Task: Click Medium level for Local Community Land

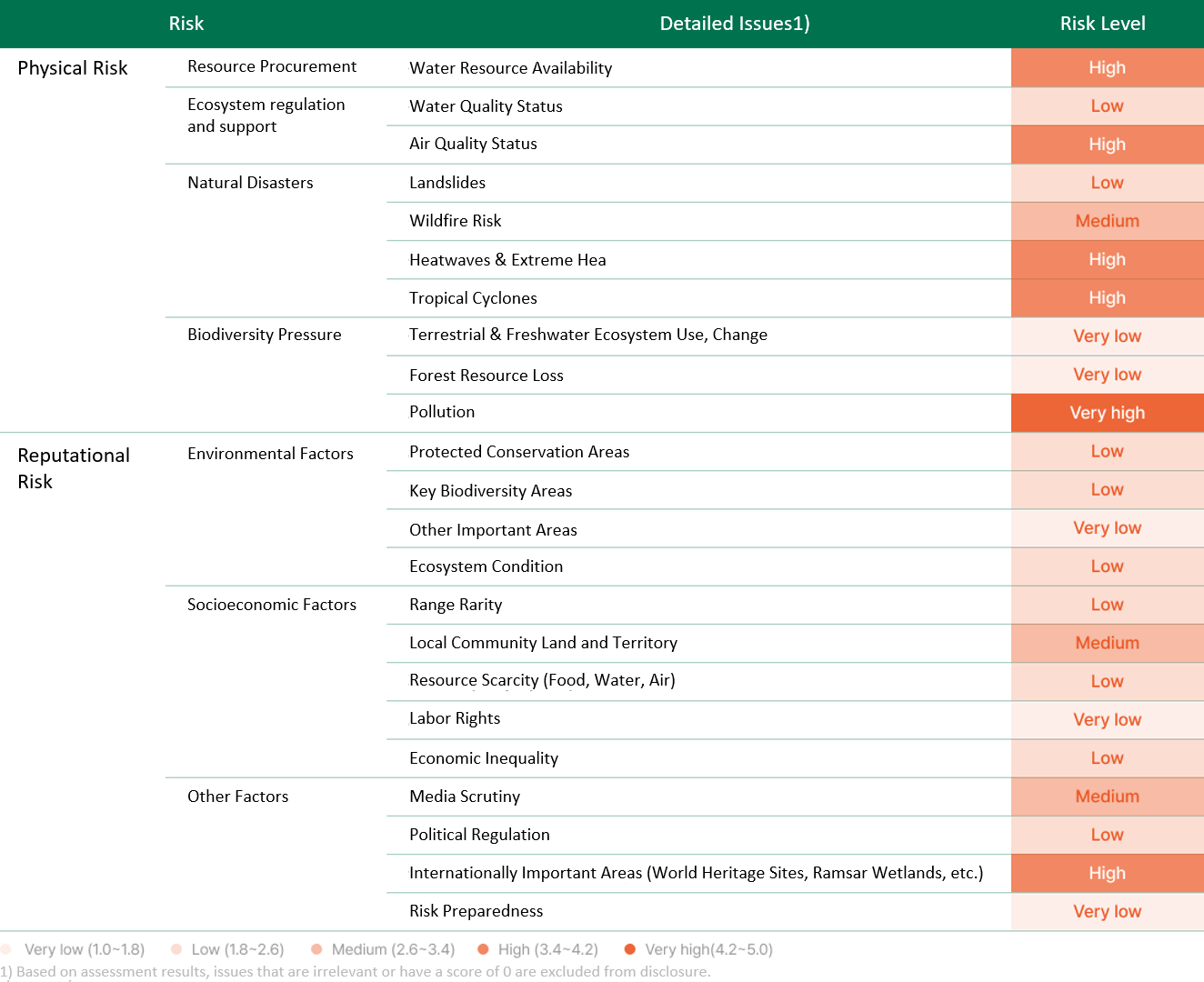Action: [1108, 643]
